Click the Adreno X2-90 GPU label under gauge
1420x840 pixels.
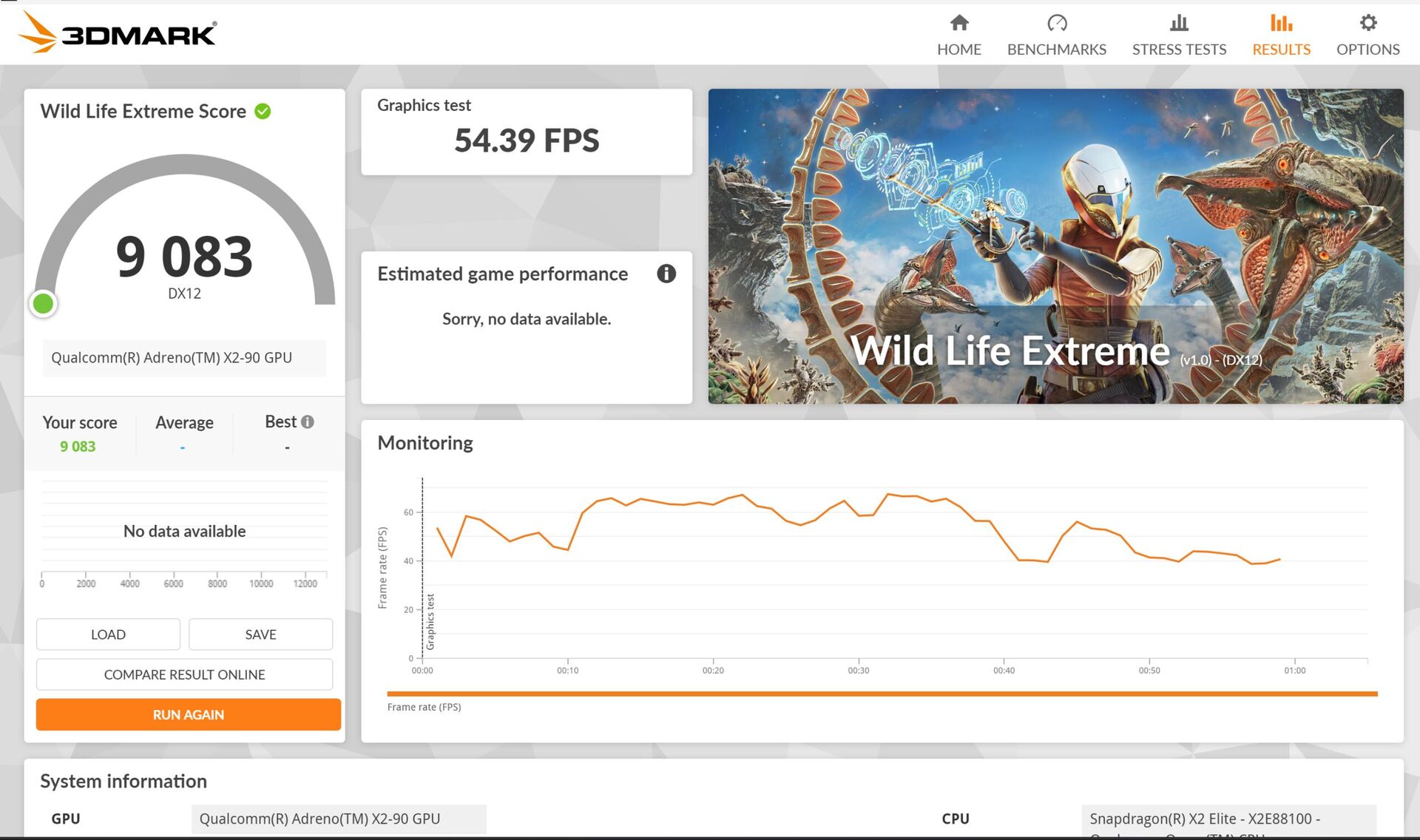pos(184,358)
